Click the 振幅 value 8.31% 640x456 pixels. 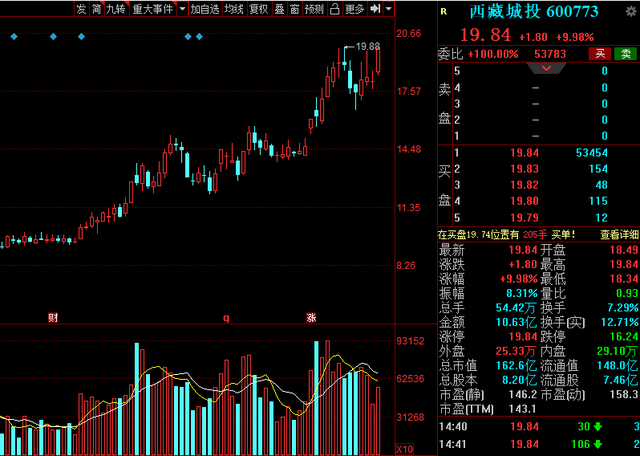(x=522, y=294)
